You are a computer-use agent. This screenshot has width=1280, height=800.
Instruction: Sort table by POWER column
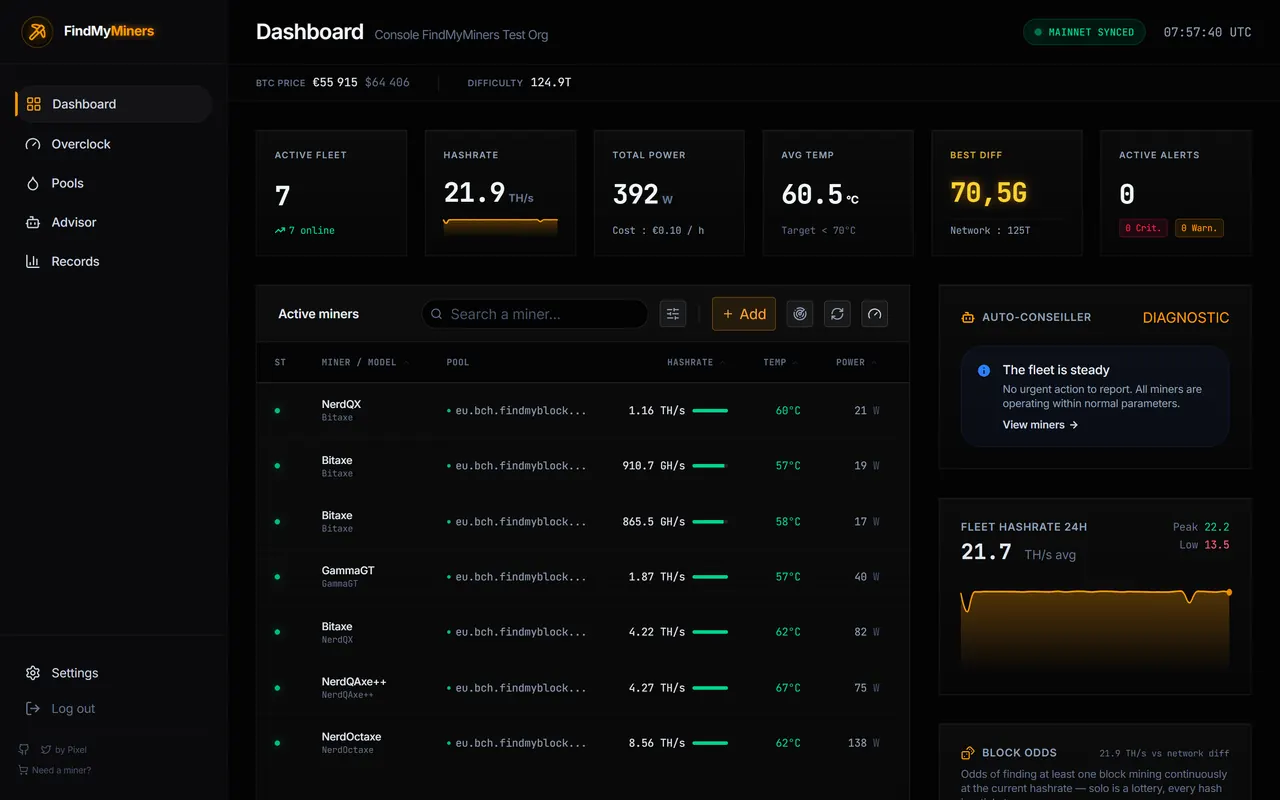(x=856, y=362)
